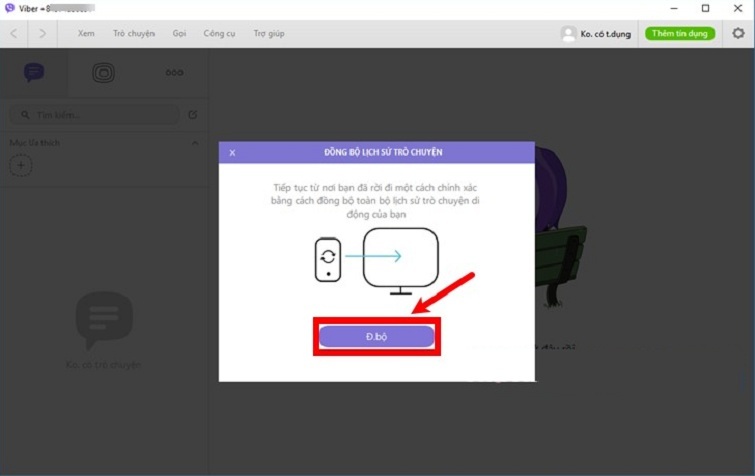The width and height of the screenshot is (755, 476).
Task: Open the square explore icon tab
Action: [x=104, y=72]
